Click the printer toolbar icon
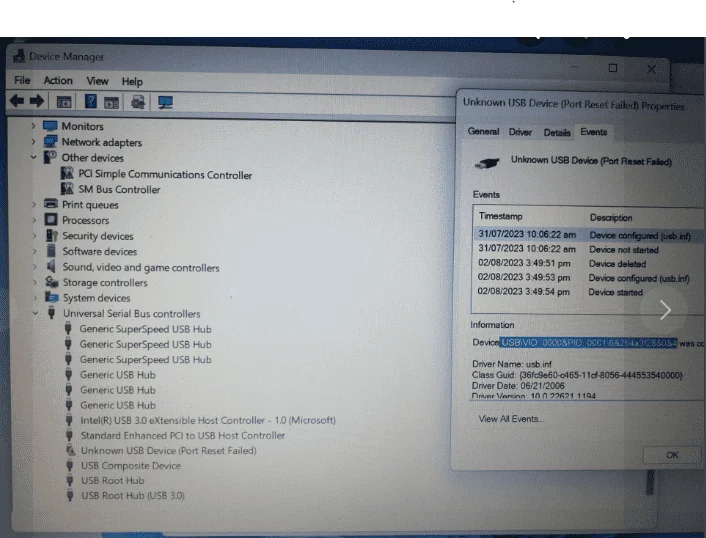 point(138,102)
